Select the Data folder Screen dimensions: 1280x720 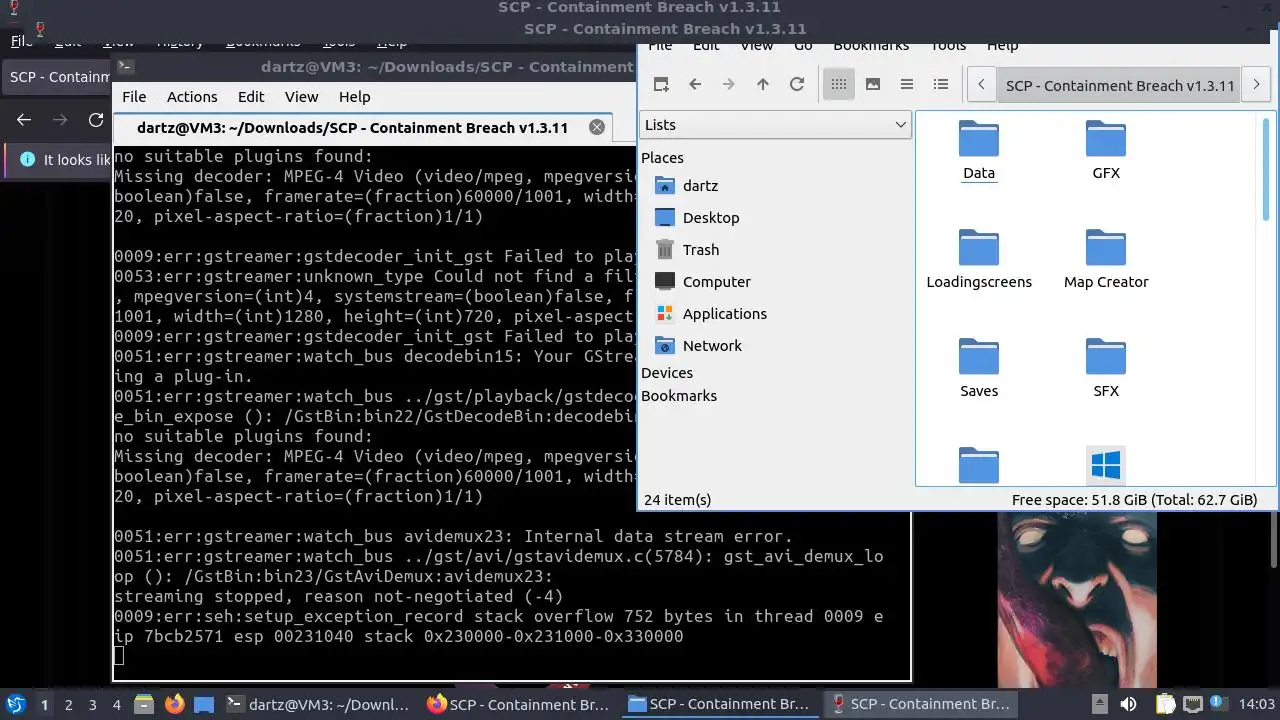(x=979, y=151)
